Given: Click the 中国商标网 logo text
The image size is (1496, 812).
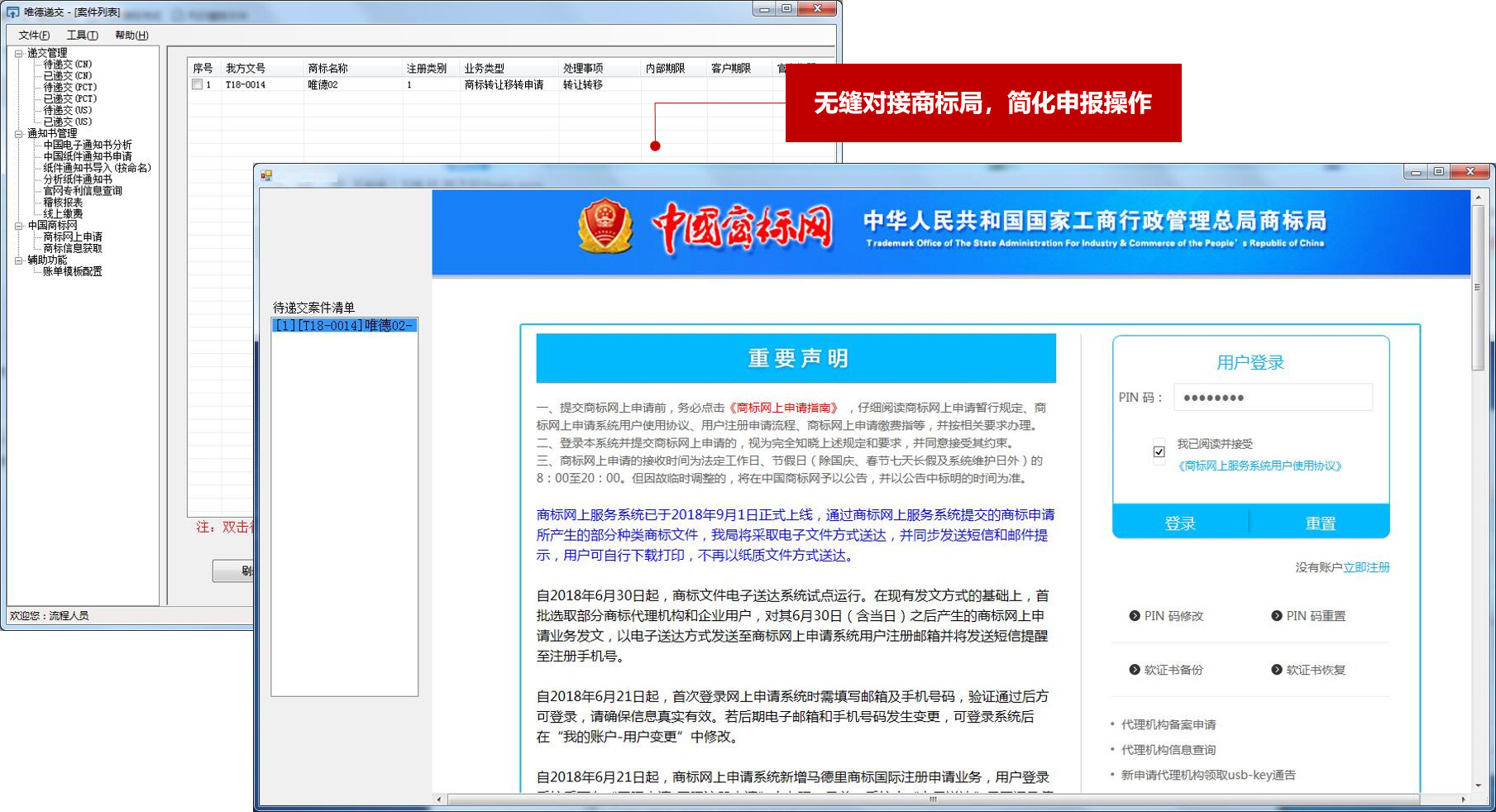Looking at the screenshot, I should 743,227.
